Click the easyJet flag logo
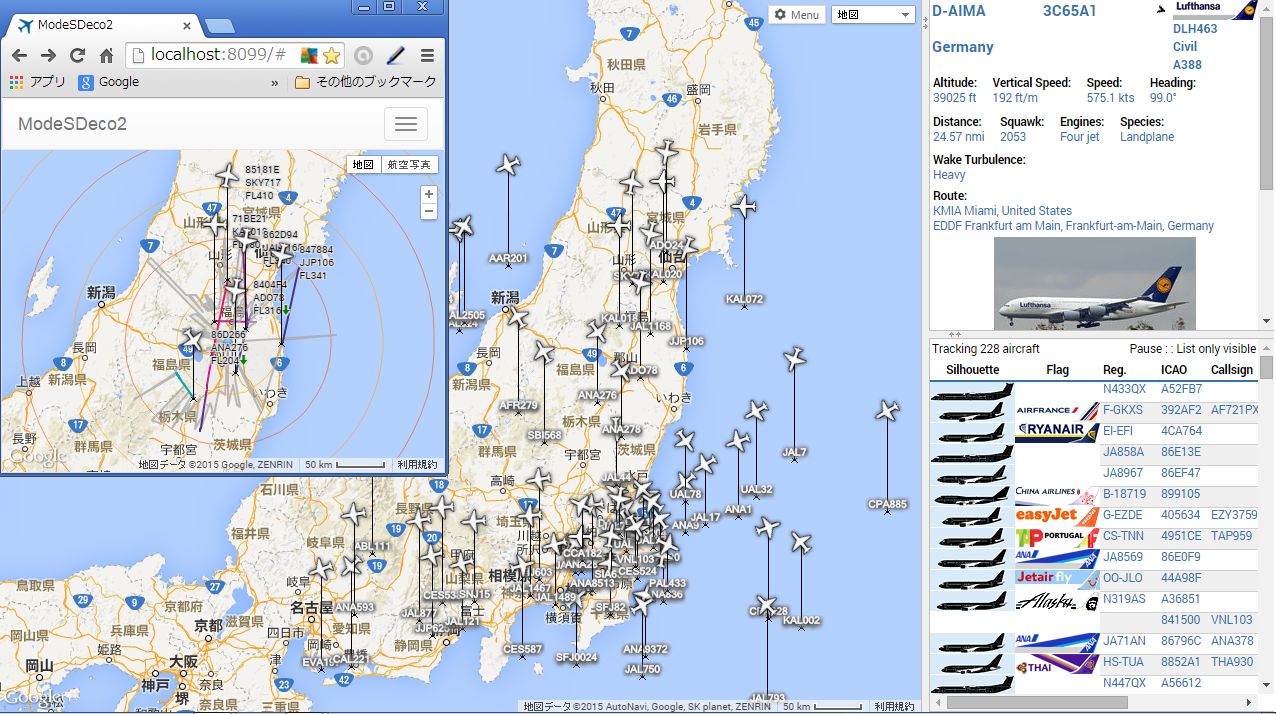The height and width of the screenshot is (714, 1276). (x=1057, y=515)
